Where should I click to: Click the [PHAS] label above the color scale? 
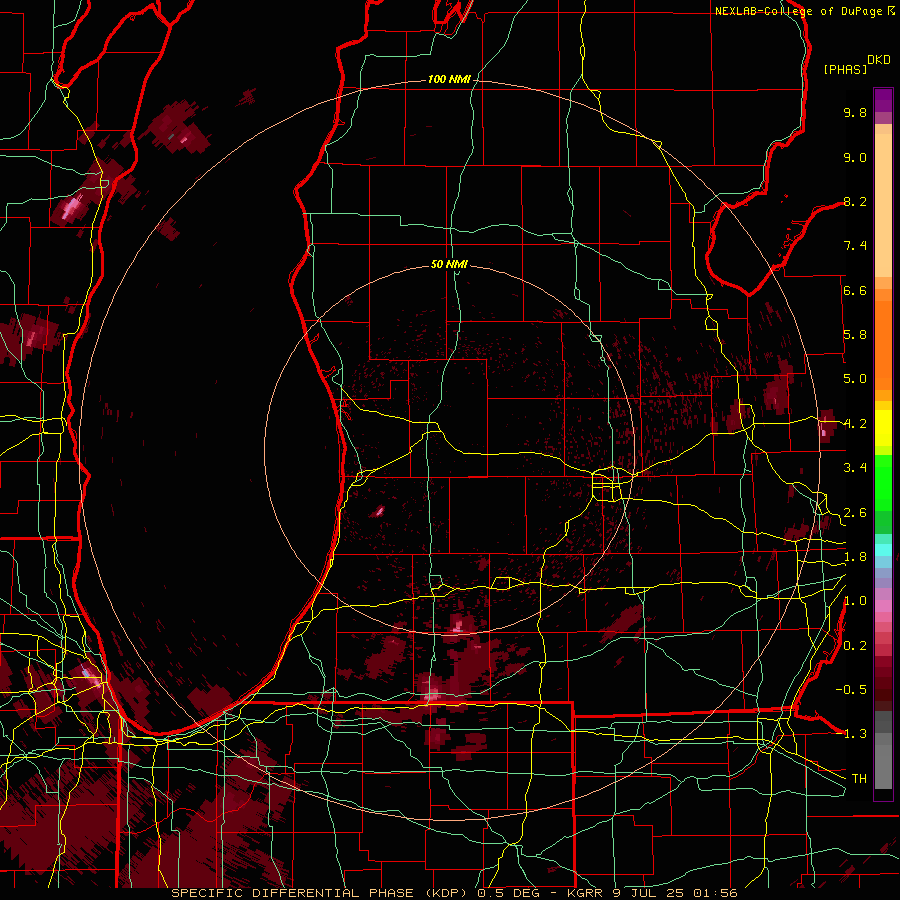[845, 69]
